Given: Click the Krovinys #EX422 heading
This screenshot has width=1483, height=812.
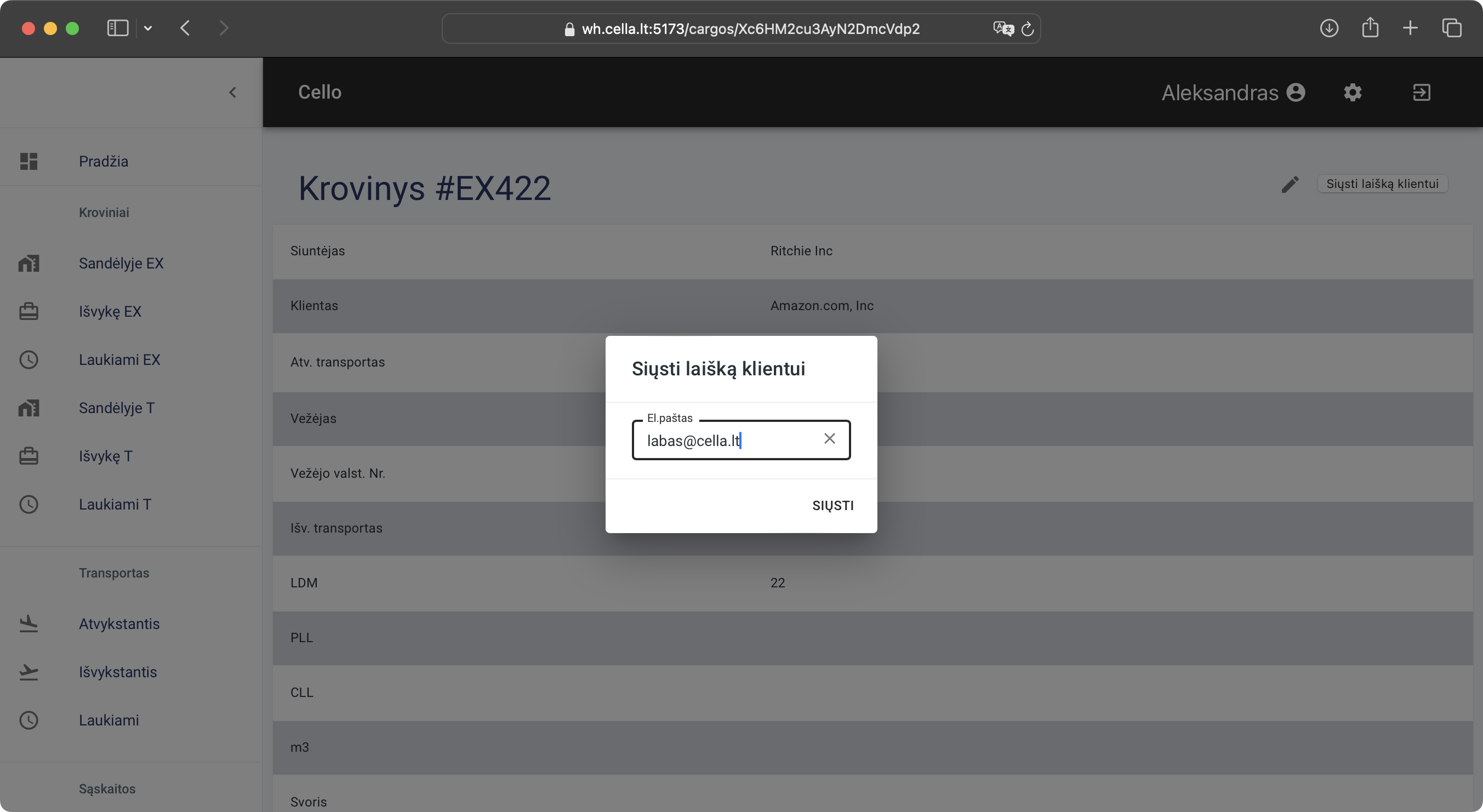Looking at the screenshot, I should pos(424,188).
